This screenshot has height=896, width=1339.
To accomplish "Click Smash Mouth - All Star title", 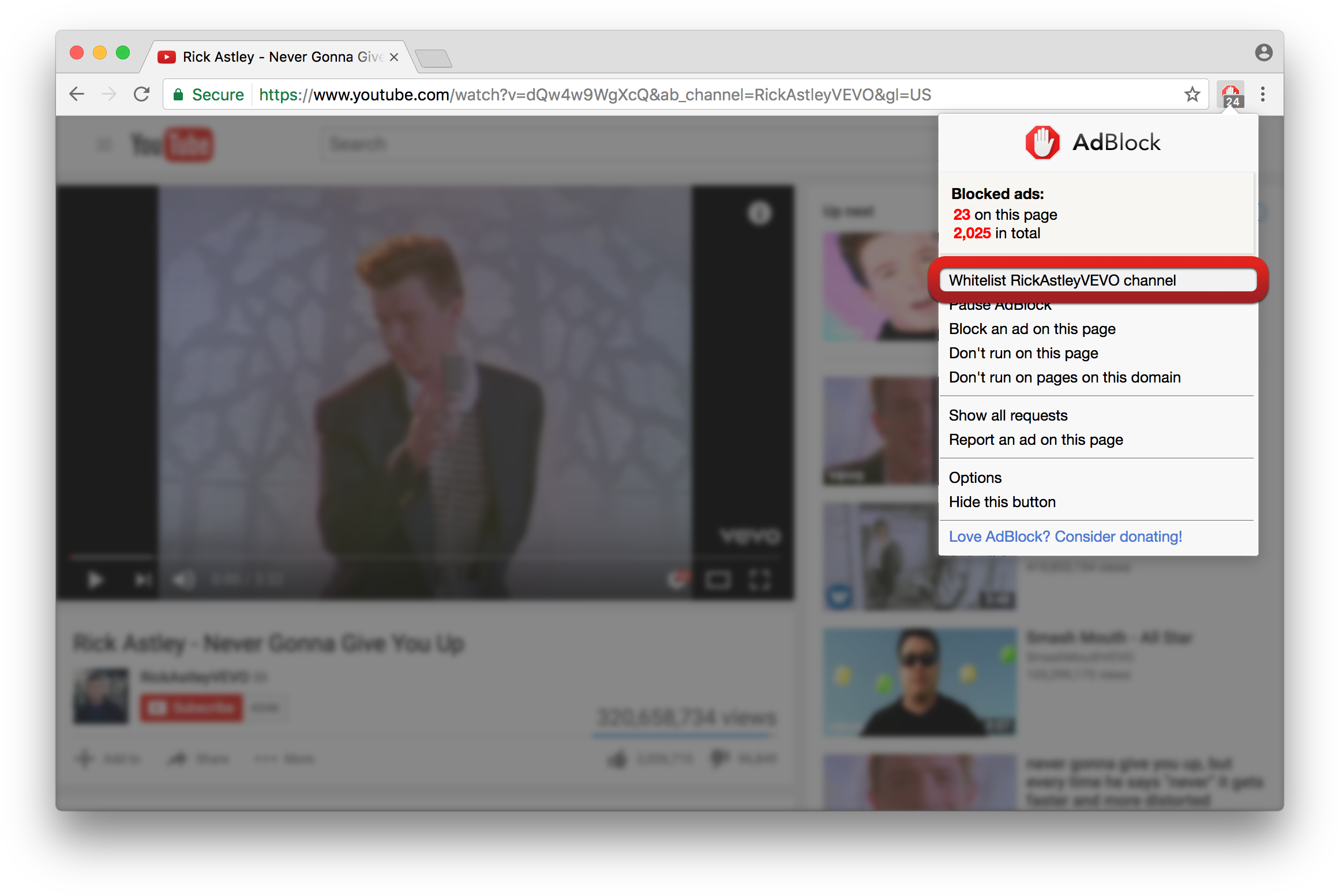I will (x=1109, y=638).
